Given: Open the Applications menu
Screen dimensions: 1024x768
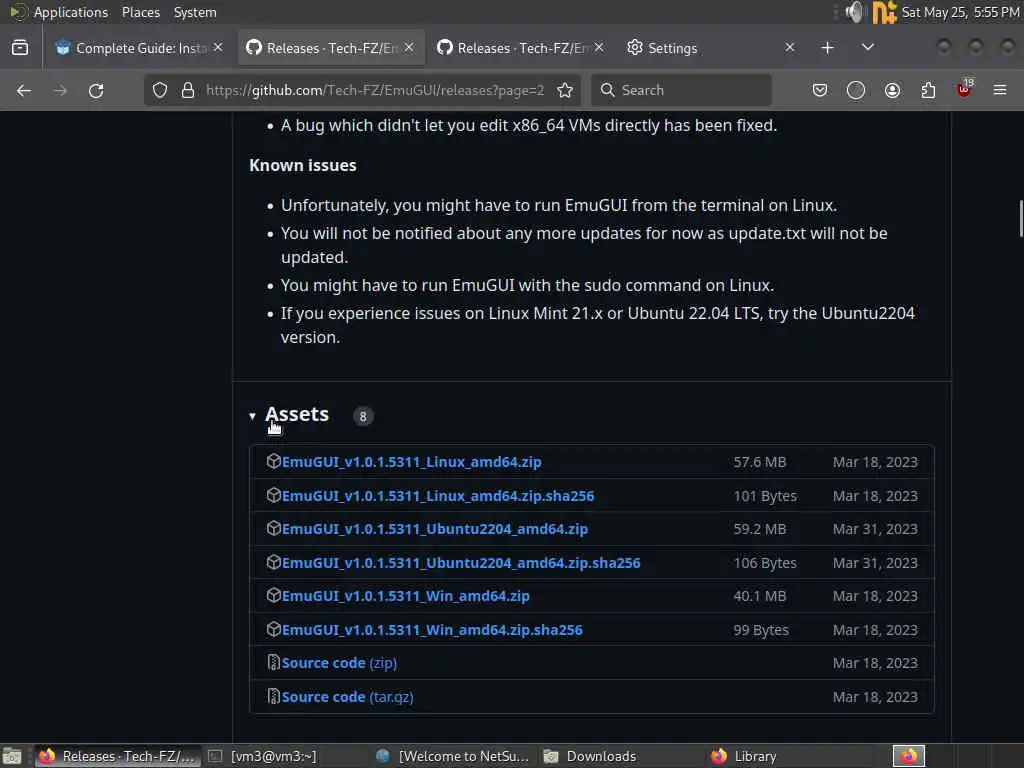Looking at the screenshot, I should [71, 12].
